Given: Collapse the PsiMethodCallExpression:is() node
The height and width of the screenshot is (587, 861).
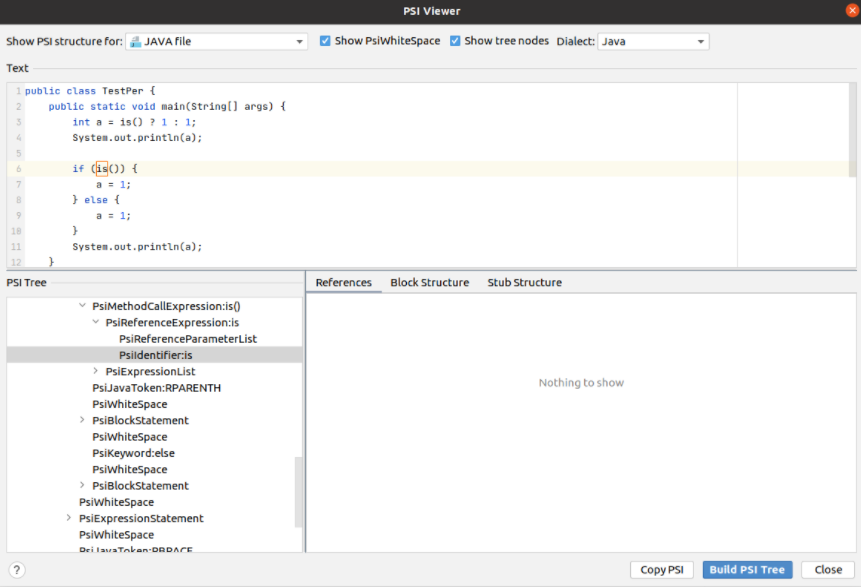Looking at the screenshot, I should pos(83,306).
